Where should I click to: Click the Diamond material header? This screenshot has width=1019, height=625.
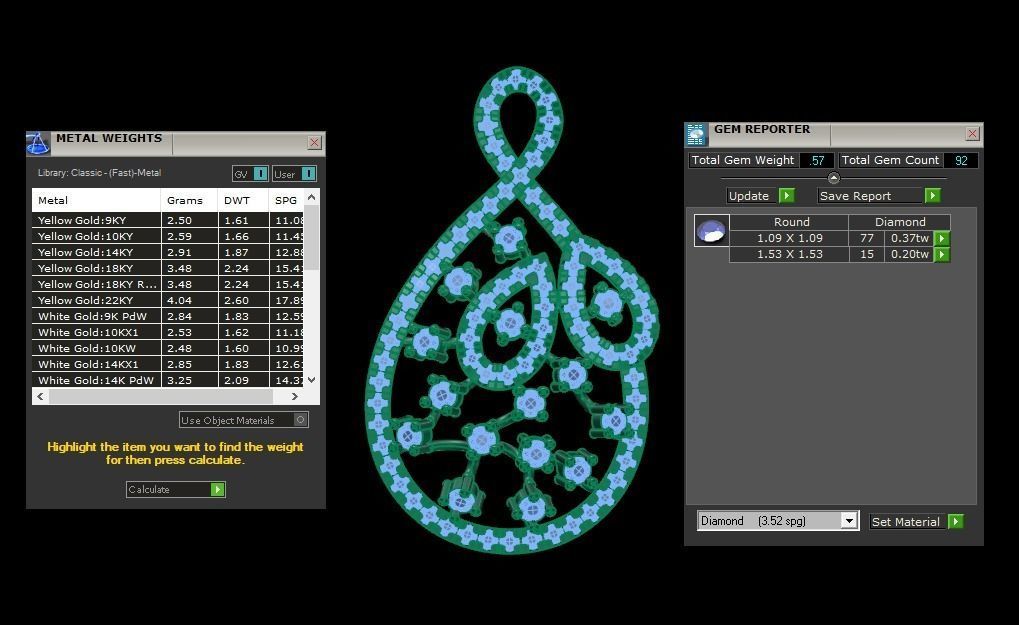coord(900,222)
